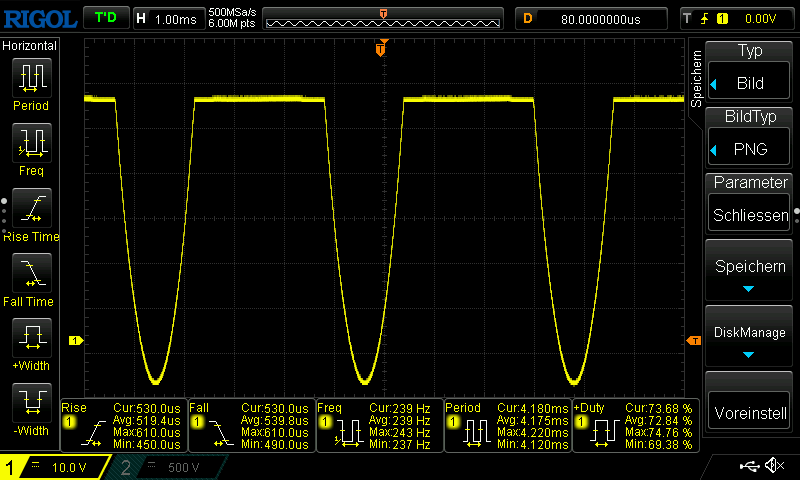Select the Period measurement icon
The image size is (800, 480).
pos(30,78)
